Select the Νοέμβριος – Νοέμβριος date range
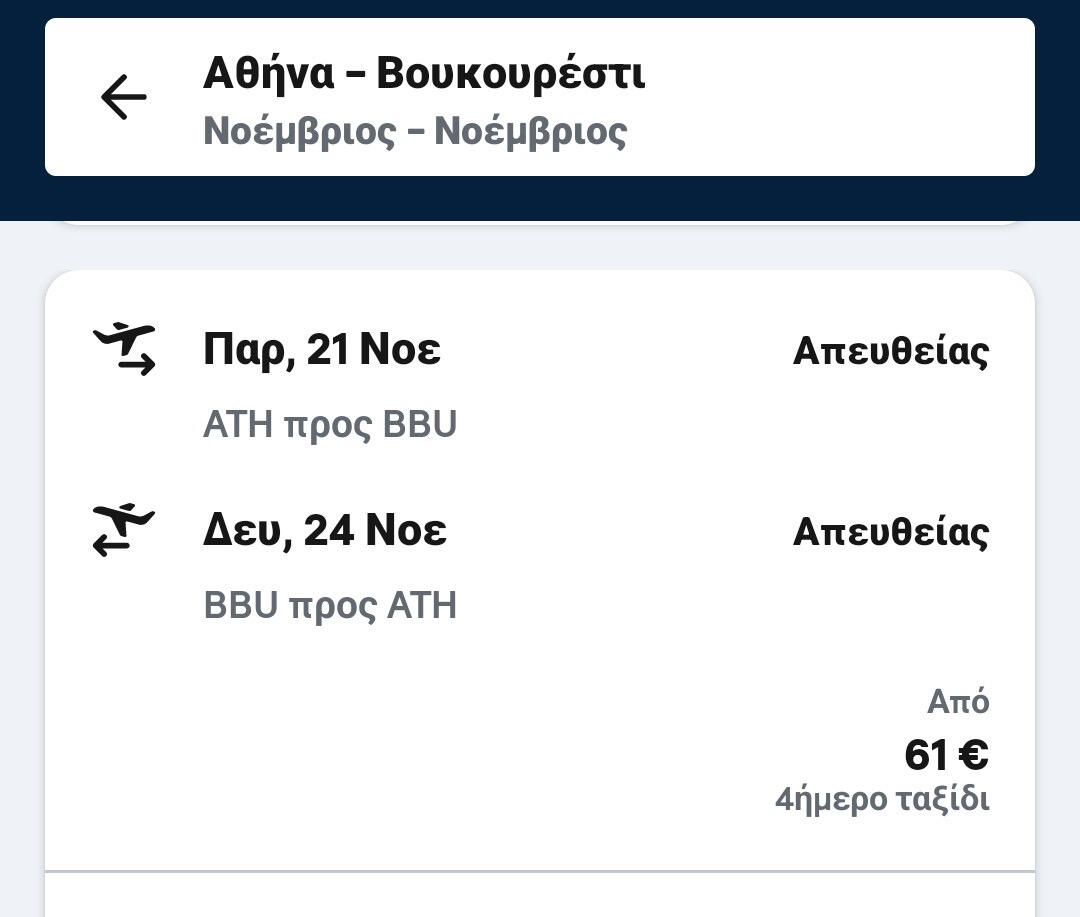 pos(415,131)
